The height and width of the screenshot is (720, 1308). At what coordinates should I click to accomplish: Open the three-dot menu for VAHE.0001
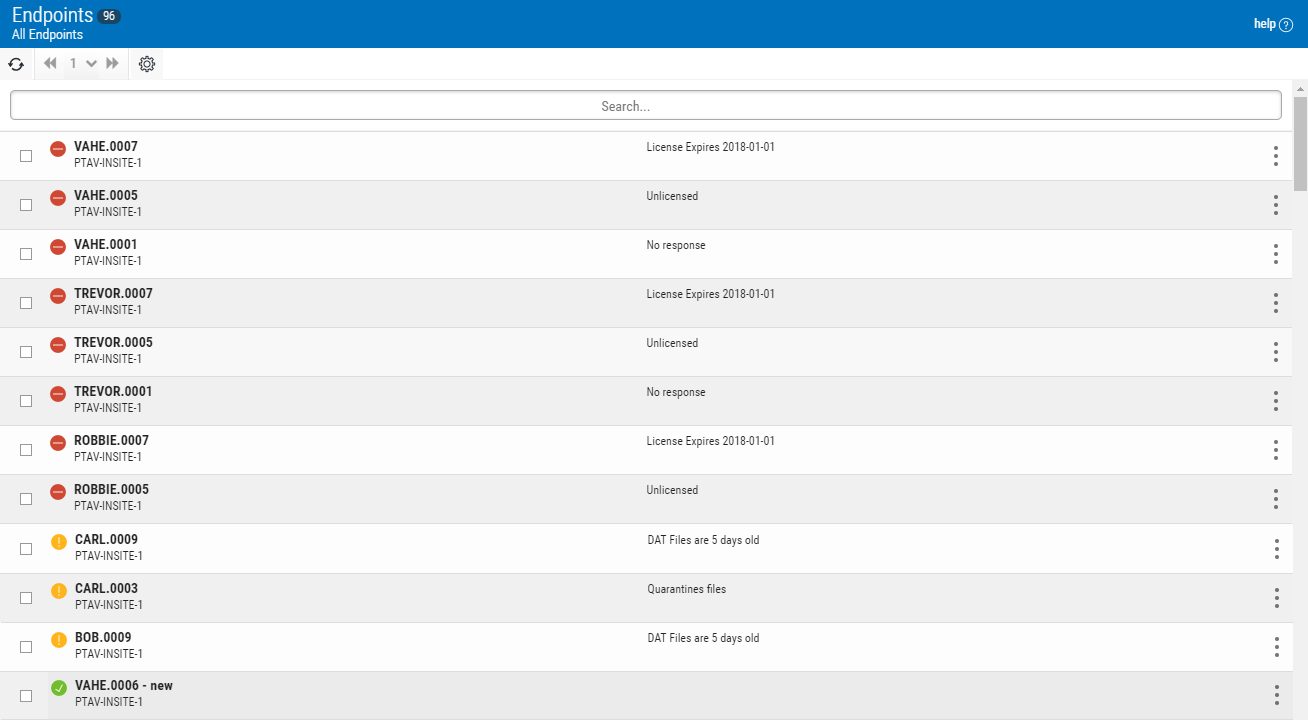(1275, 254)
